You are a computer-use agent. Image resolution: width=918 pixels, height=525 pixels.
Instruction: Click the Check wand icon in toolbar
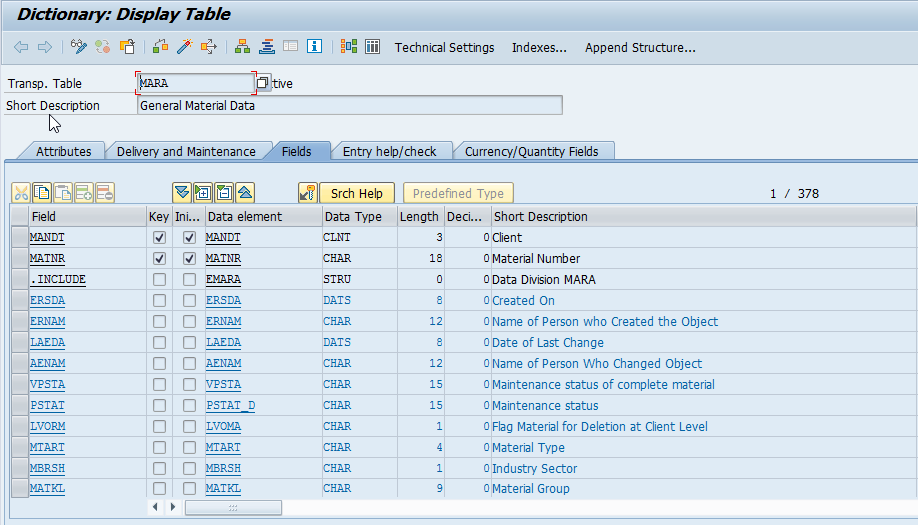(x=184, y=47)
